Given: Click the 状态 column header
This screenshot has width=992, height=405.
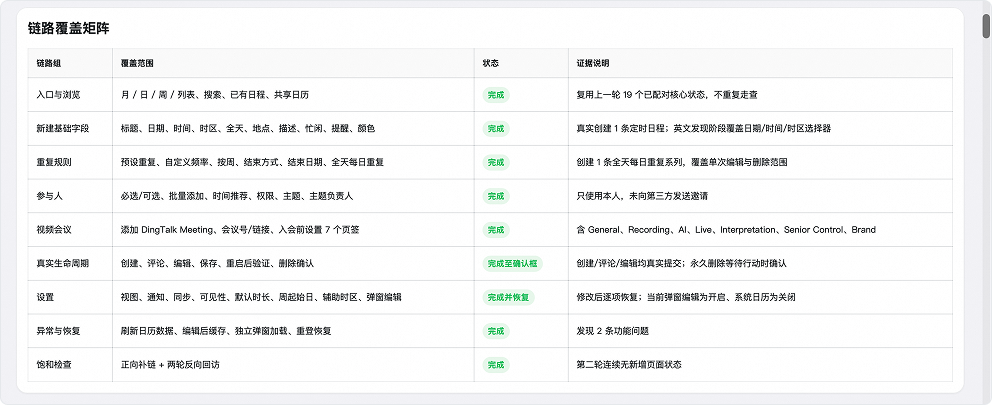Looking at the screenshot, I should (490, 63).
